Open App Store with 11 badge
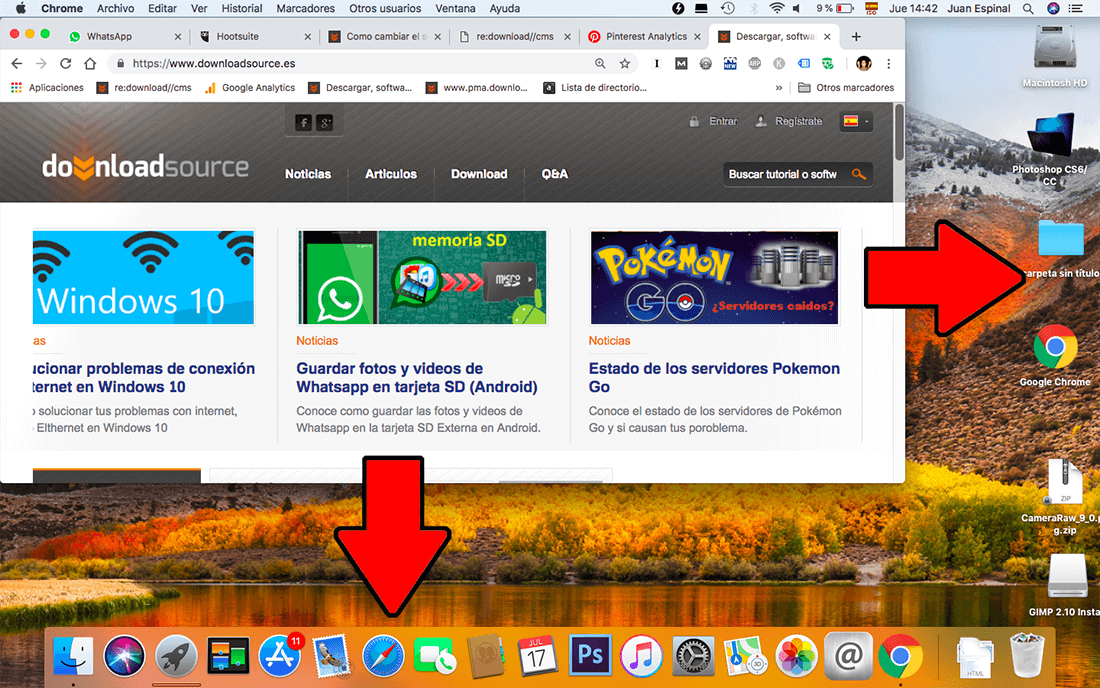Image resolution: width=1100 pixels, height=688 pixels. (281, 656)
